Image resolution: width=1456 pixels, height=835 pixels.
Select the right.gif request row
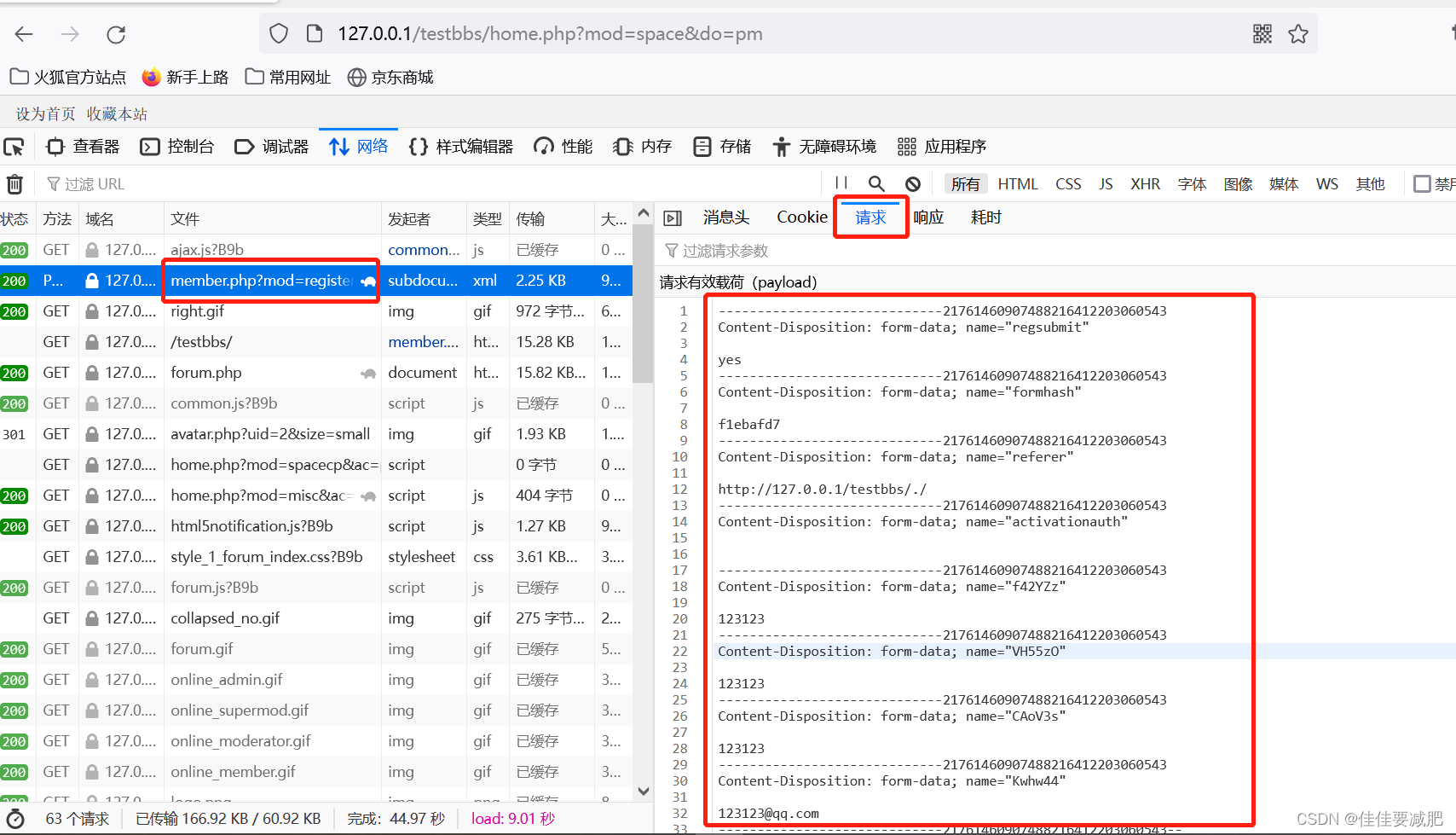click(316, 311)
